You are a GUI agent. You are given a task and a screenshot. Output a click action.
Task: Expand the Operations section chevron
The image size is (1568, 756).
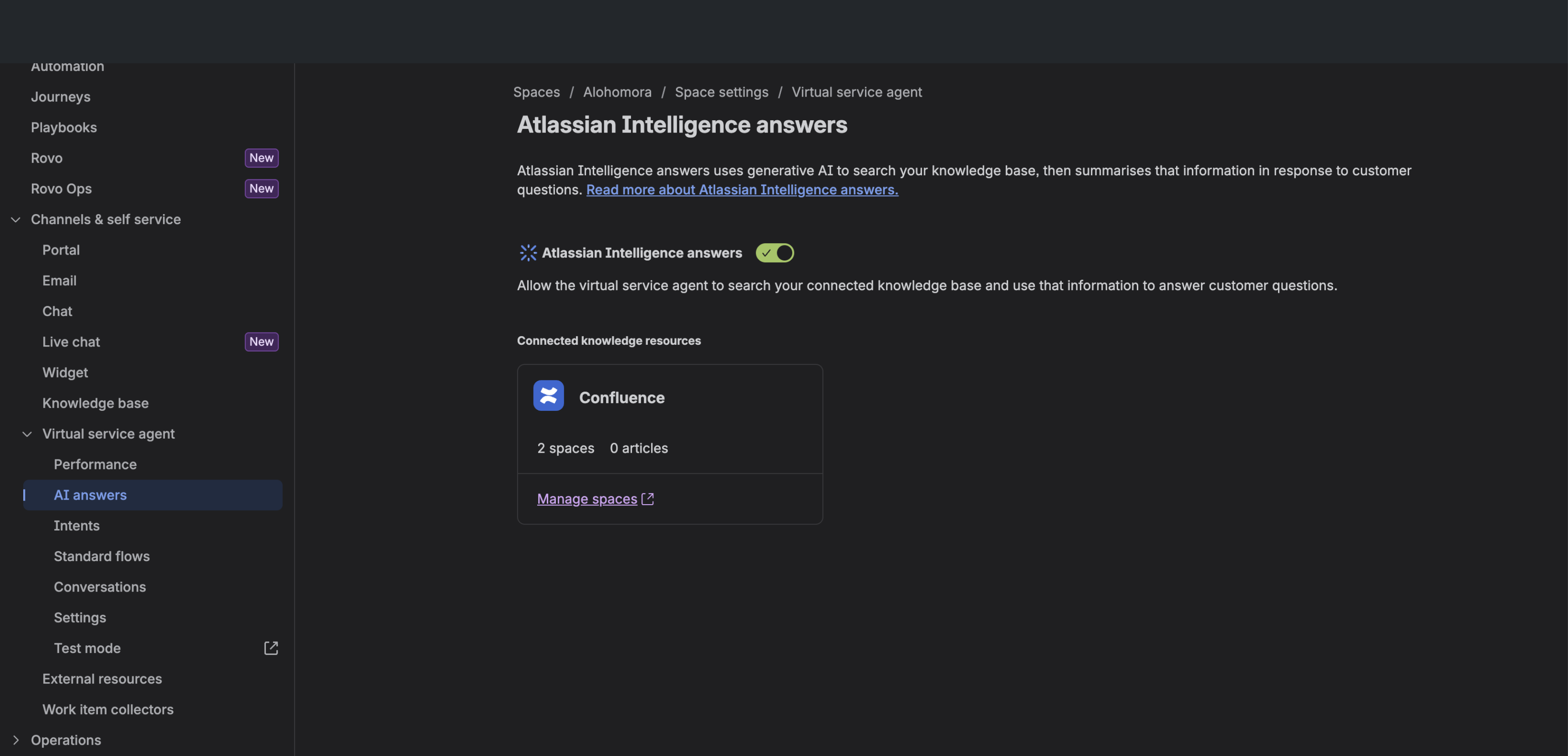pyautogui.click(x=16, y=740)
